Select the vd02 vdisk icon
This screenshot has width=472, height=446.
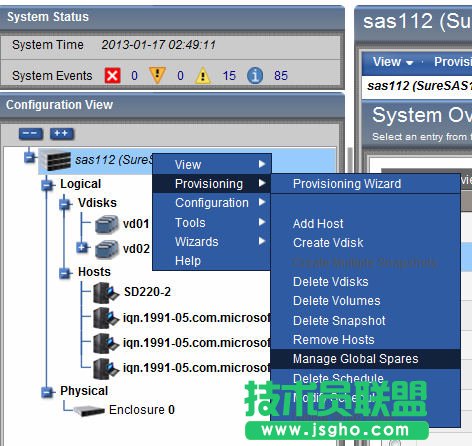[x=106, y=249]
